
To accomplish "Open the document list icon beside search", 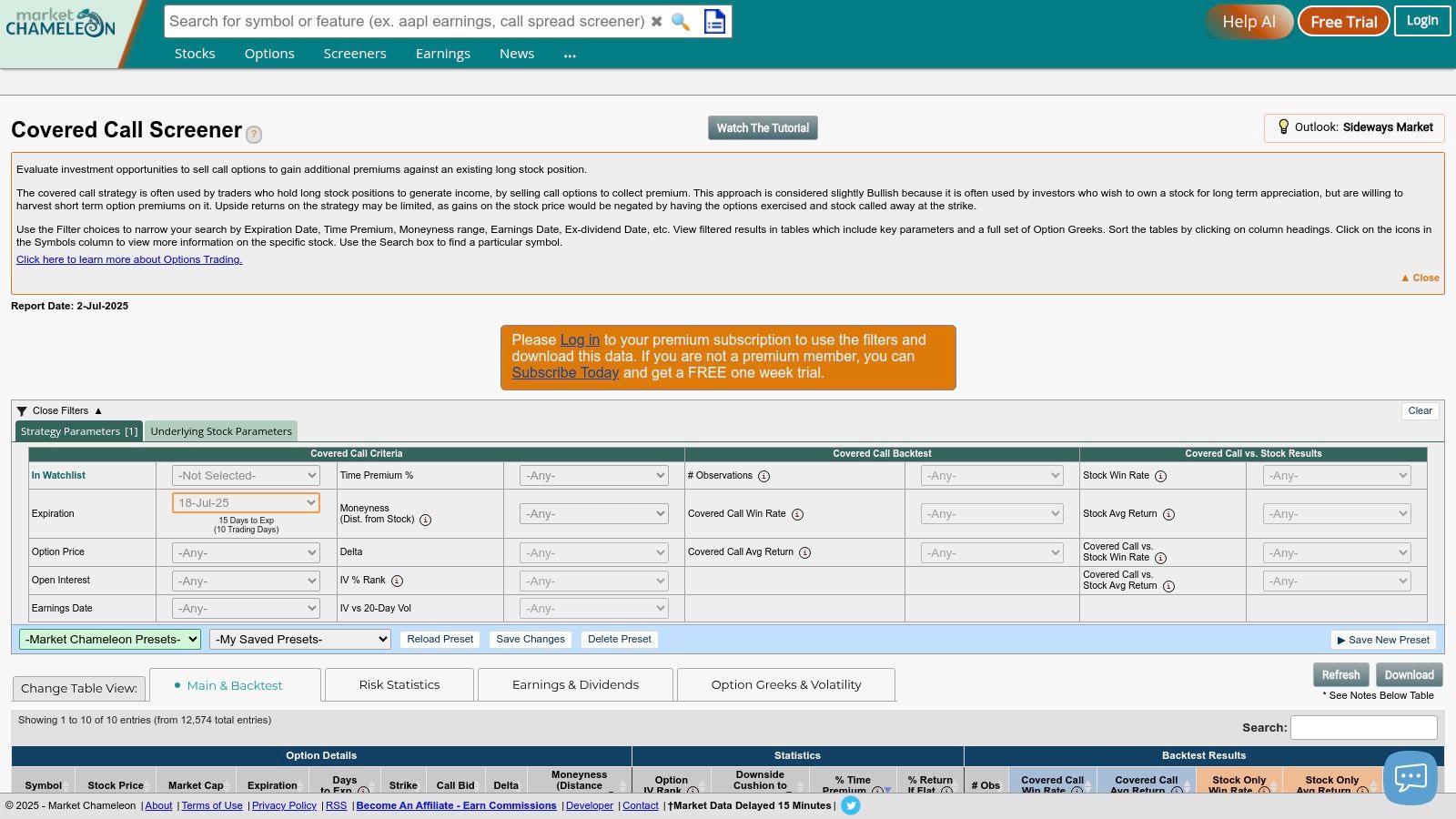I will [715, 21].
